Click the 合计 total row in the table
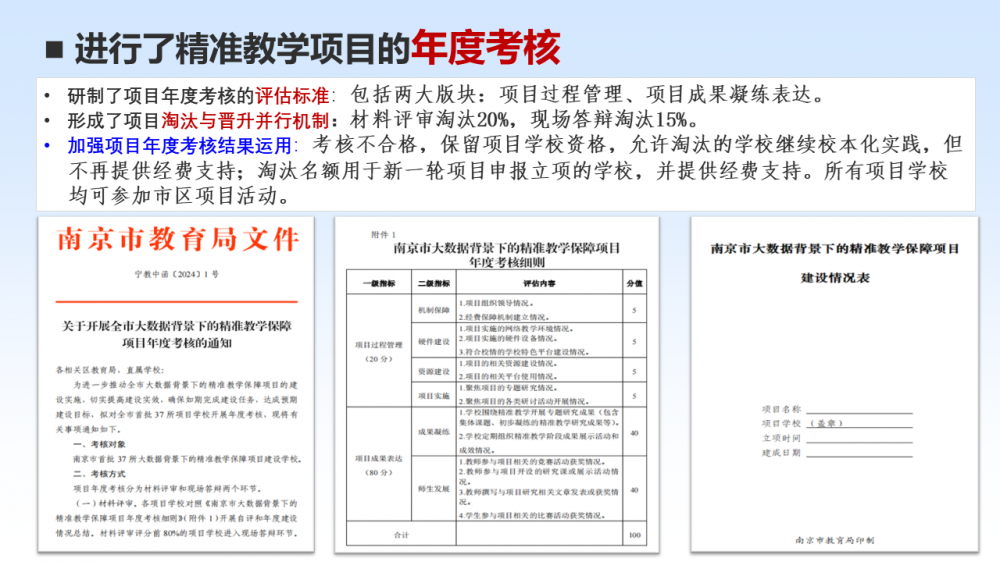This screenshot has width=1000, height=562. [x=400, y=535]
